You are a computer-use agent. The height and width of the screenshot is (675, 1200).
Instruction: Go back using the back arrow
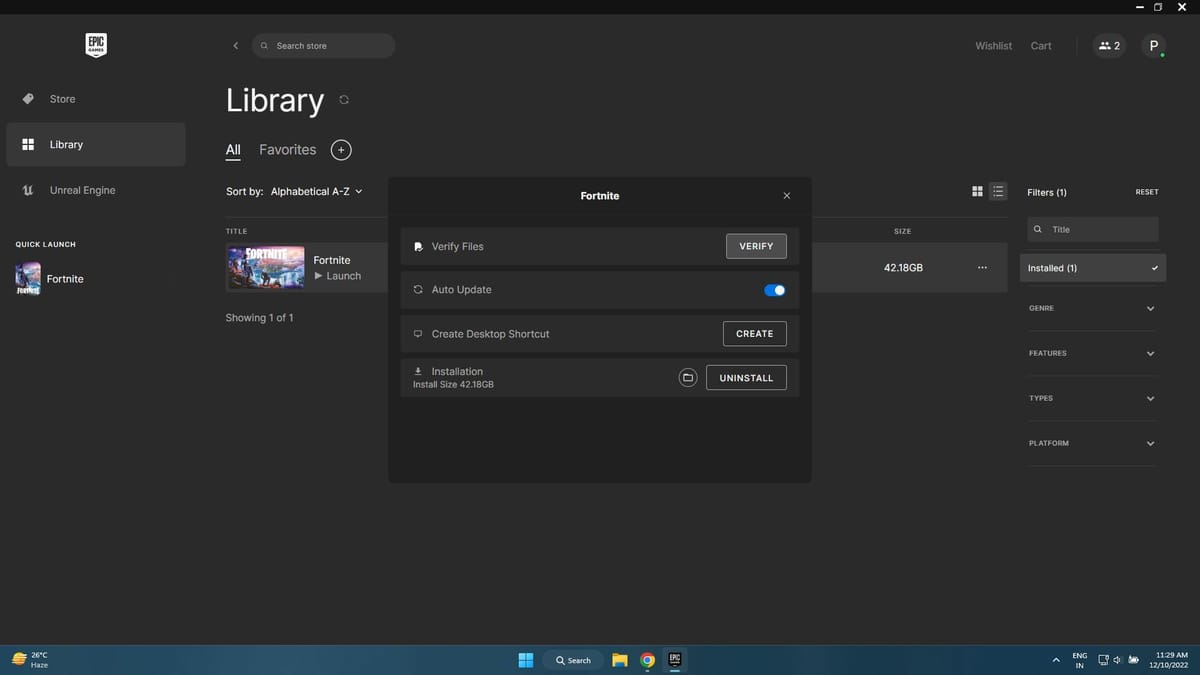pyautogui.click(x=235, y=46)
